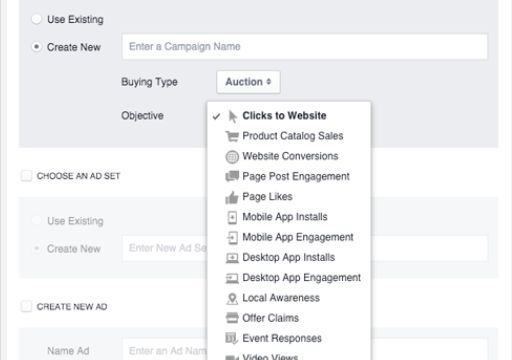Choose Mobile App Installs objective
512x360 pixels.
(289, 217)
